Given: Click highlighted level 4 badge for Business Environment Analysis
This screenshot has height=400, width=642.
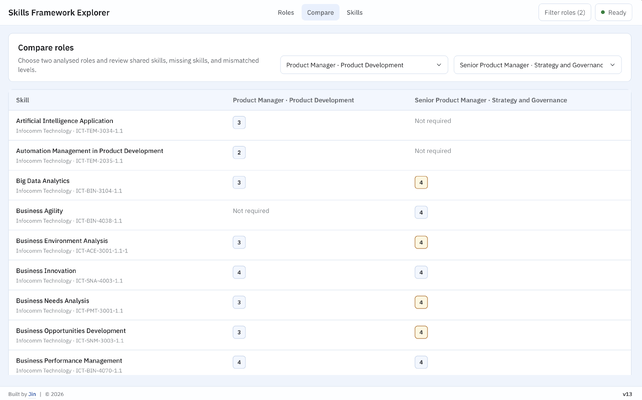Looking at the screenshot, I should (x=421, y=242).
